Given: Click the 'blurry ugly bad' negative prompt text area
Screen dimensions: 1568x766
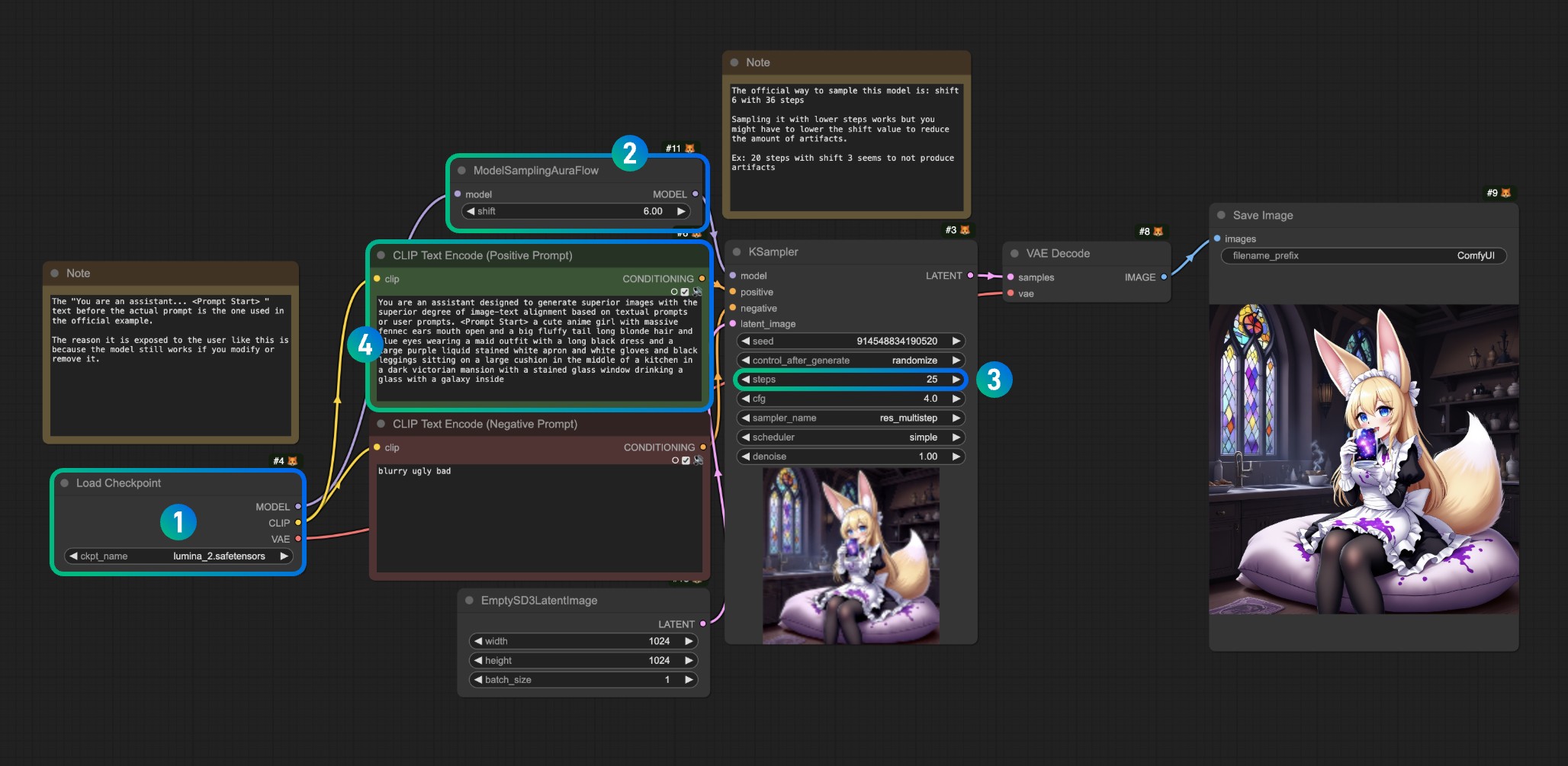Looking at the screenshot, I should pyautogui.click(x=538, y=518).
